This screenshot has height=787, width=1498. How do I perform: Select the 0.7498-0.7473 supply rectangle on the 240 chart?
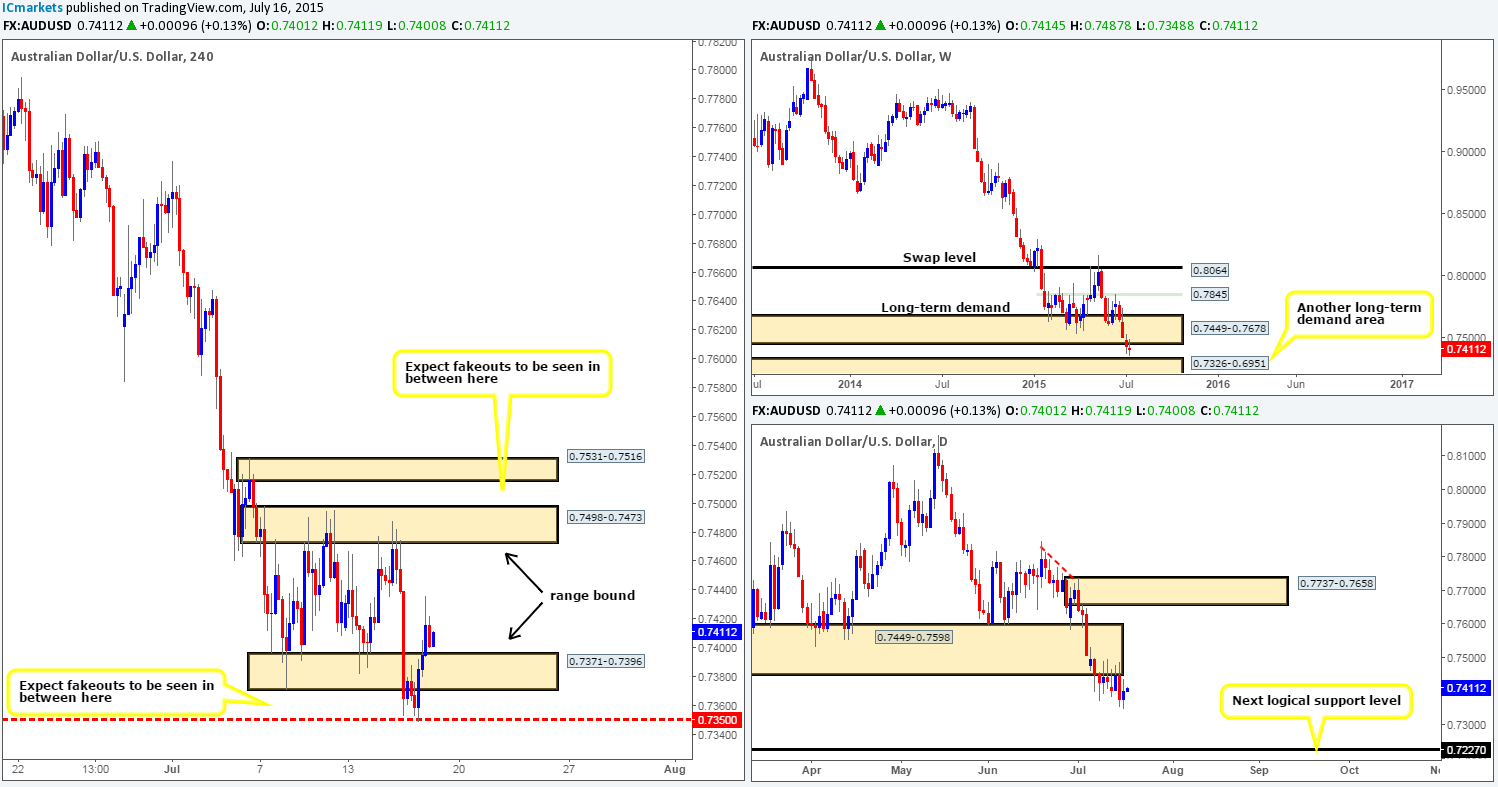[x=397, y=524]
